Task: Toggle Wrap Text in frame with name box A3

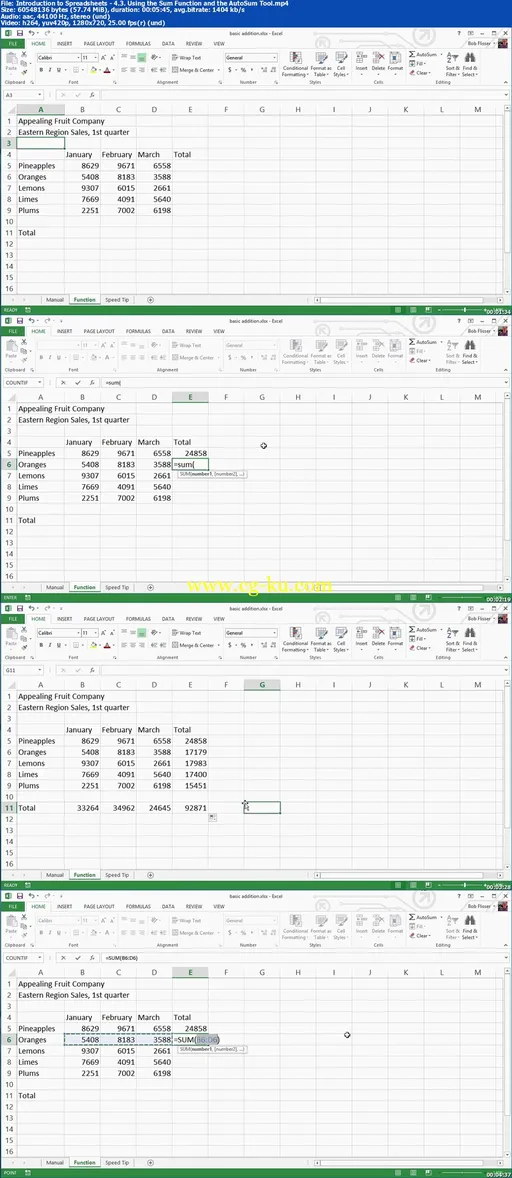Action: [186, 58]
